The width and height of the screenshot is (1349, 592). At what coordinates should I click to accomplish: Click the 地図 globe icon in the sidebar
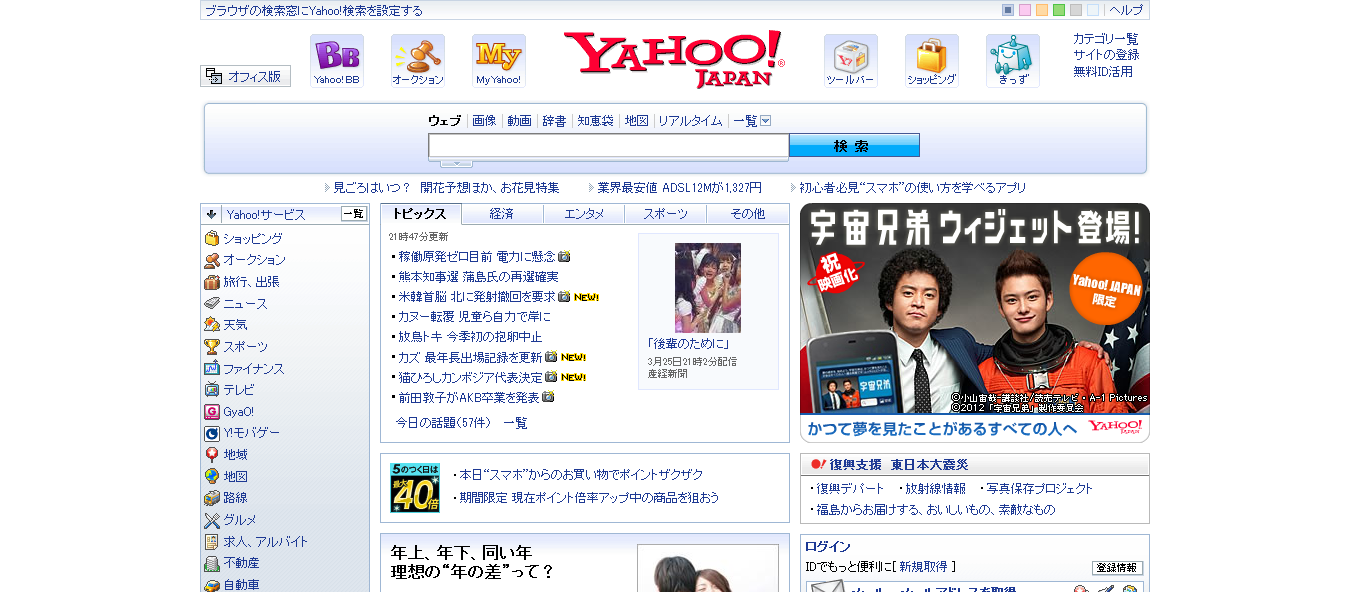(x=212, y=477)
